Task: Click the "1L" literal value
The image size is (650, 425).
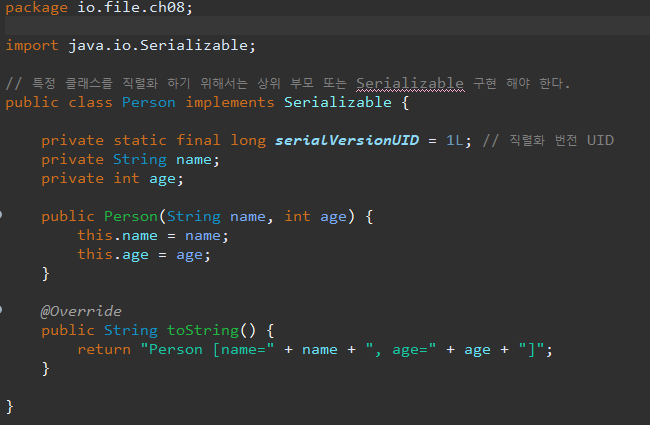Action: coord(455,140)
